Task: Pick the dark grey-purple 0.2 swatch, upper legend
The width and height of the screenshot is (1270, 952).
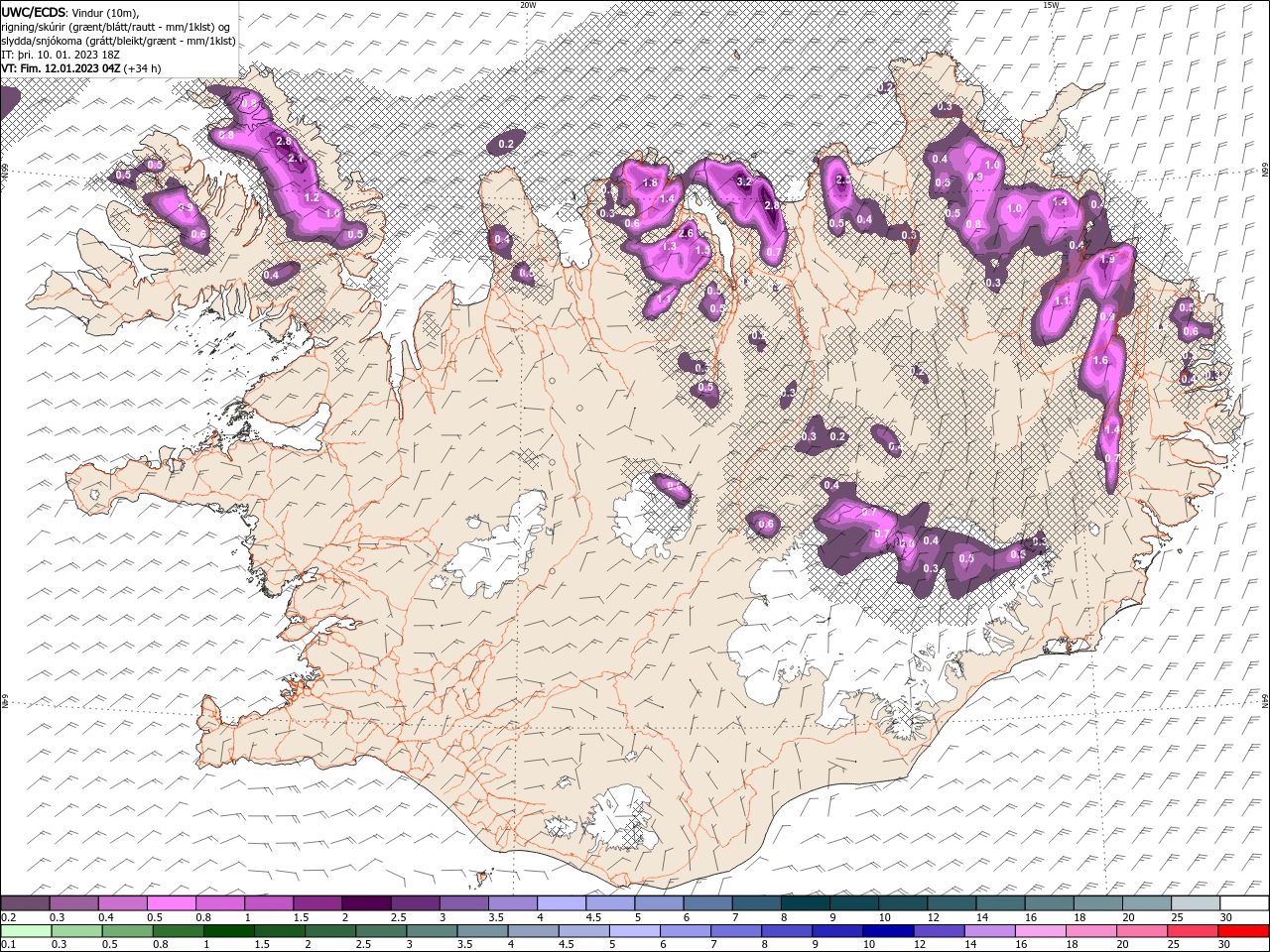Action: coord(25,903)
